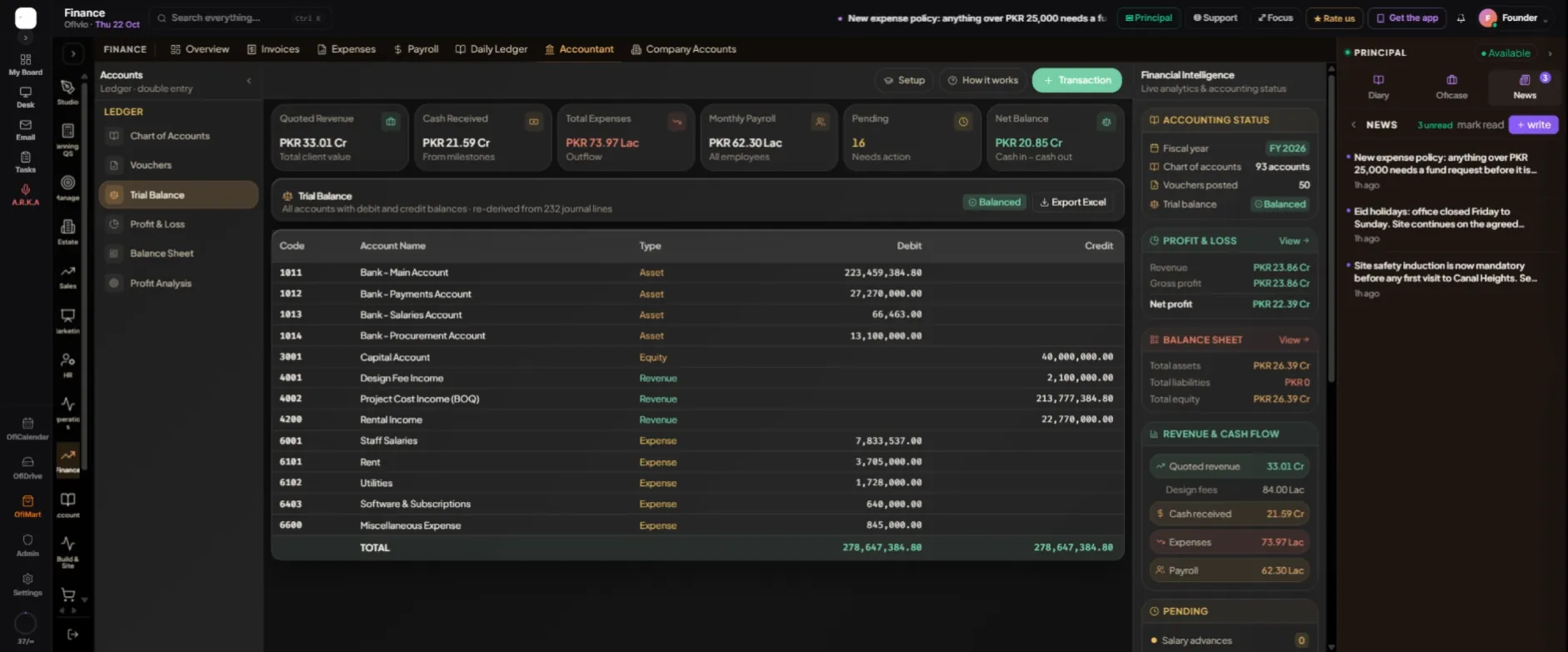Open the HR people icon
The width and height of the screenshot is (1568, 652).
68,364
